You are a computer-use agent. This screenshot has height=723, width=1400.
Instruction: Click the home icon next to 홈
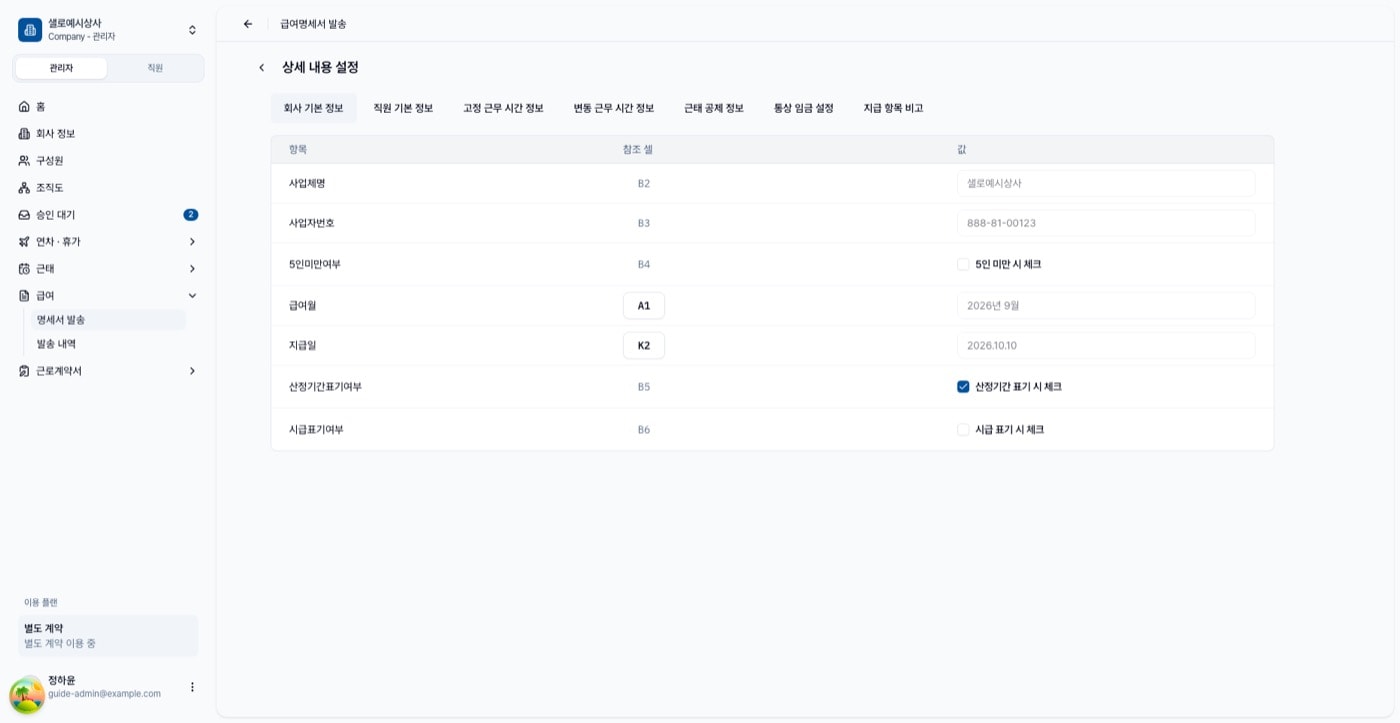[24, 106]
